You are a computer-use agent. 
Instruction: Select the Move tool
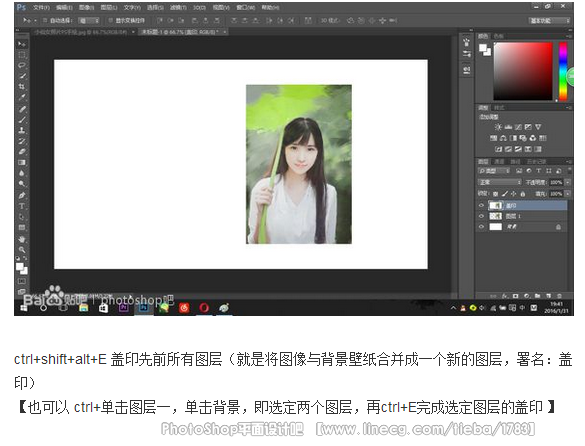click(x=22, y=44)
